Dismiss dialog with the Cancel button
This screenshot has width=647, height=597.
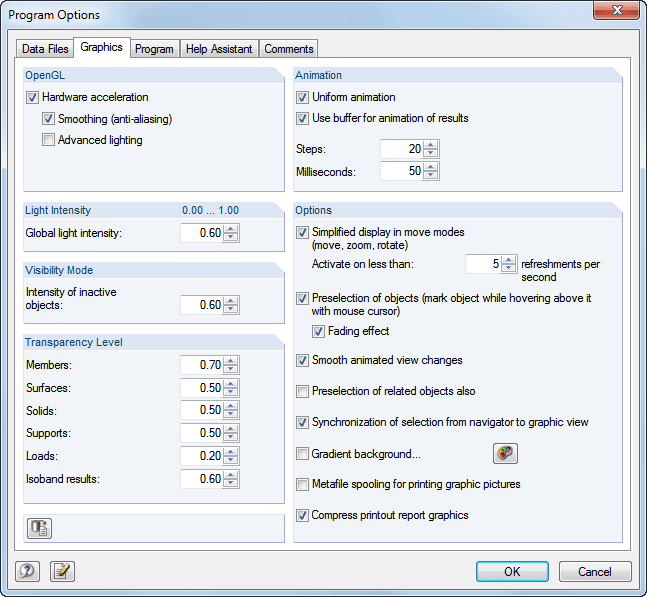[x=595, y=571]
